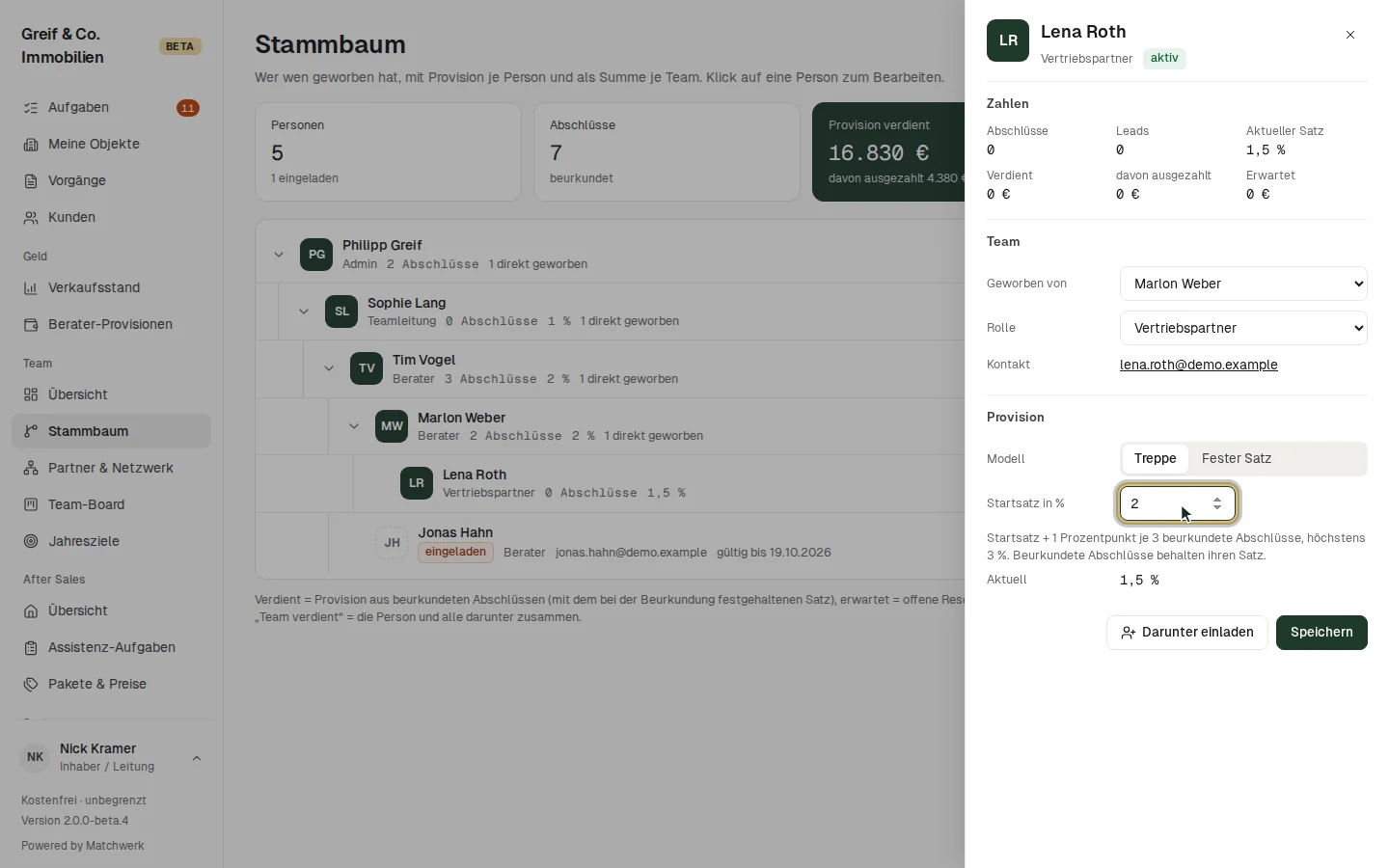Click the LR avatar in the tree
This screenshot has height=868, width=1389.
[417, 483]
